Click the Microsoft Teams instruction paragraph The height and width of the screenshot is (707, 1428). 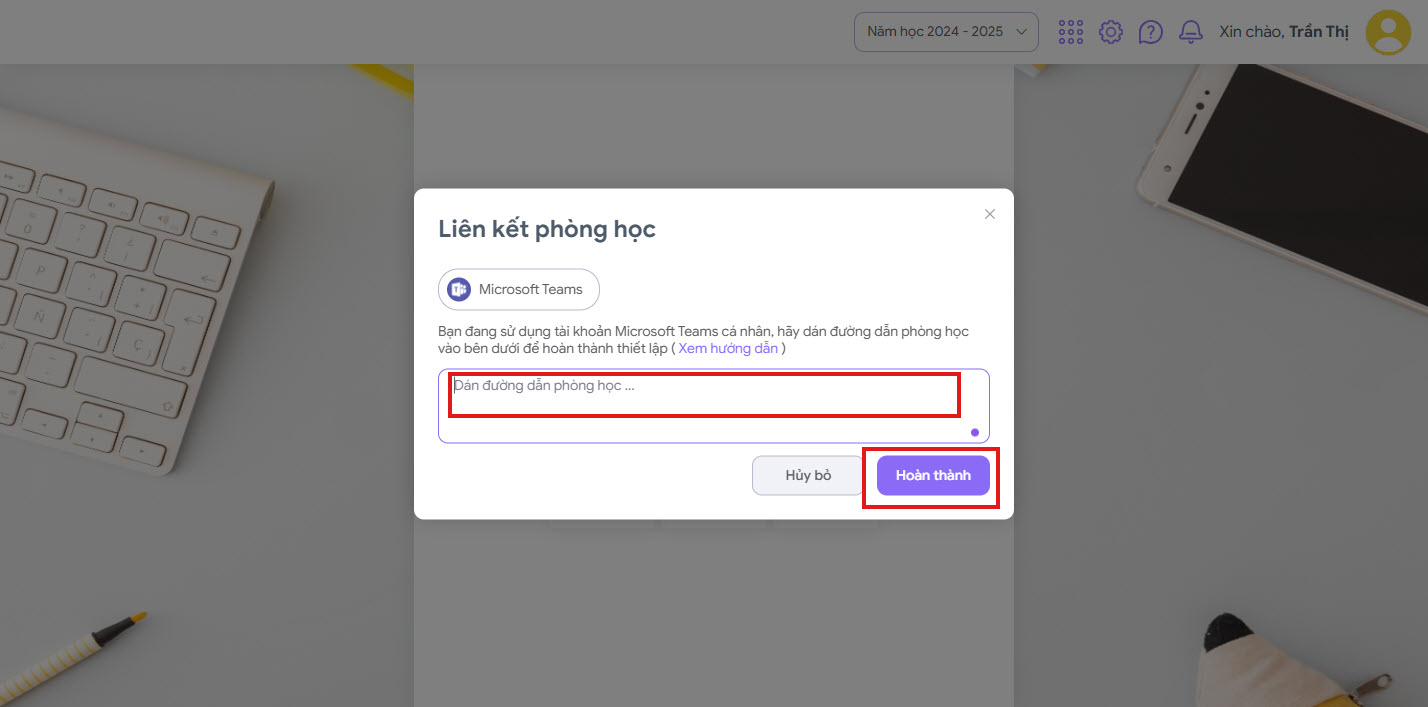(x=702, y=331)
